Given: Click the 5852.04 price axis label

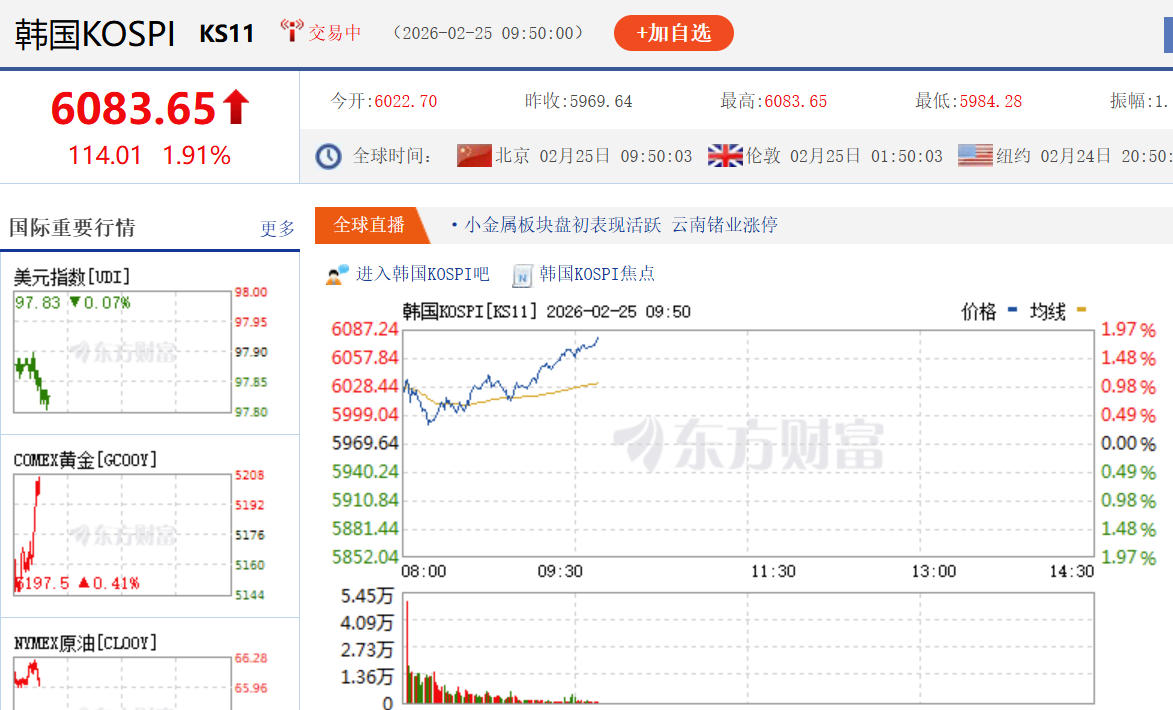Looking at the screenshot, I should pos(365,557).
